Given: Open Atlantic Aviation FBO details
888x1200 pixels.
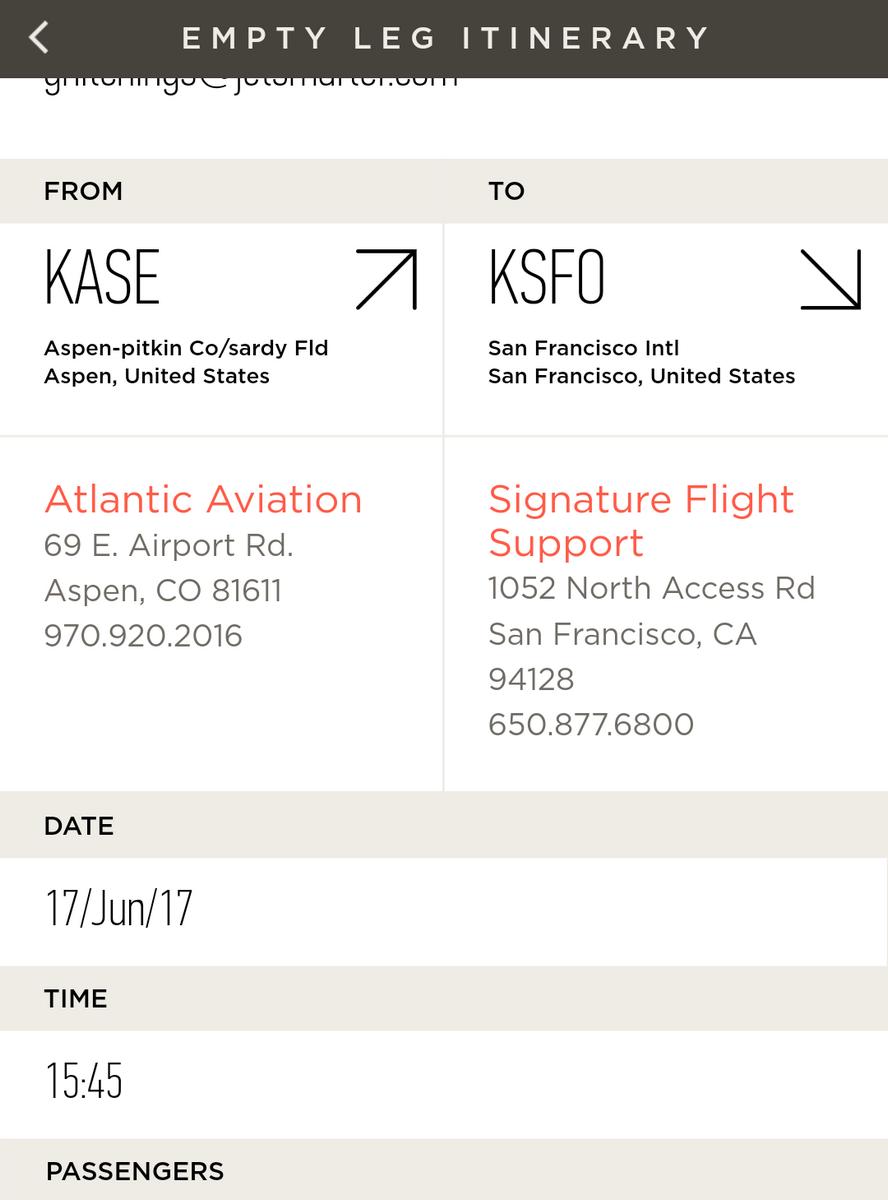Looking at the screenshot, I should pos(203,499).
